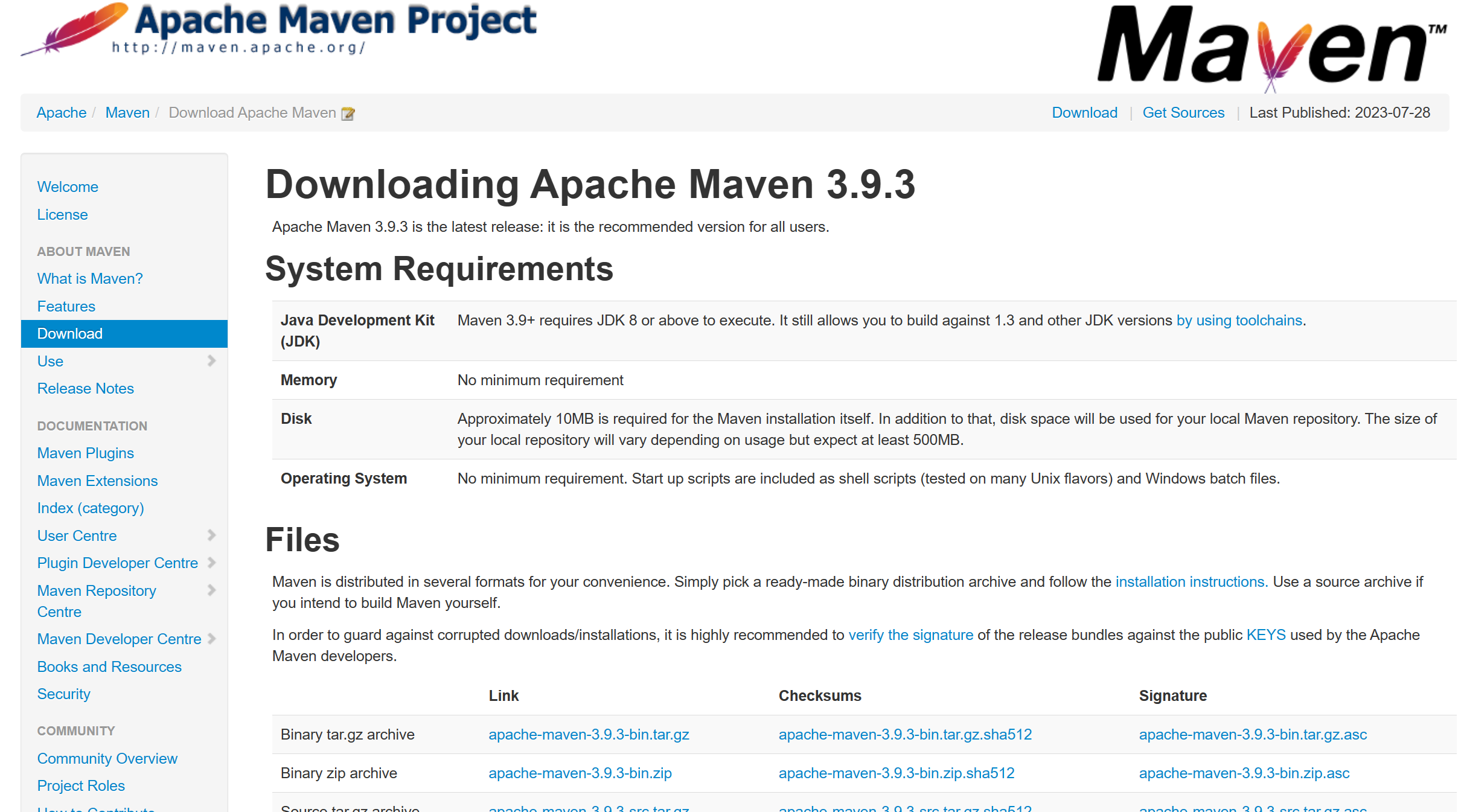Go to Maven Plugins documentation
The width and height of the screenshot is (1464, 812).
(85, 453)
